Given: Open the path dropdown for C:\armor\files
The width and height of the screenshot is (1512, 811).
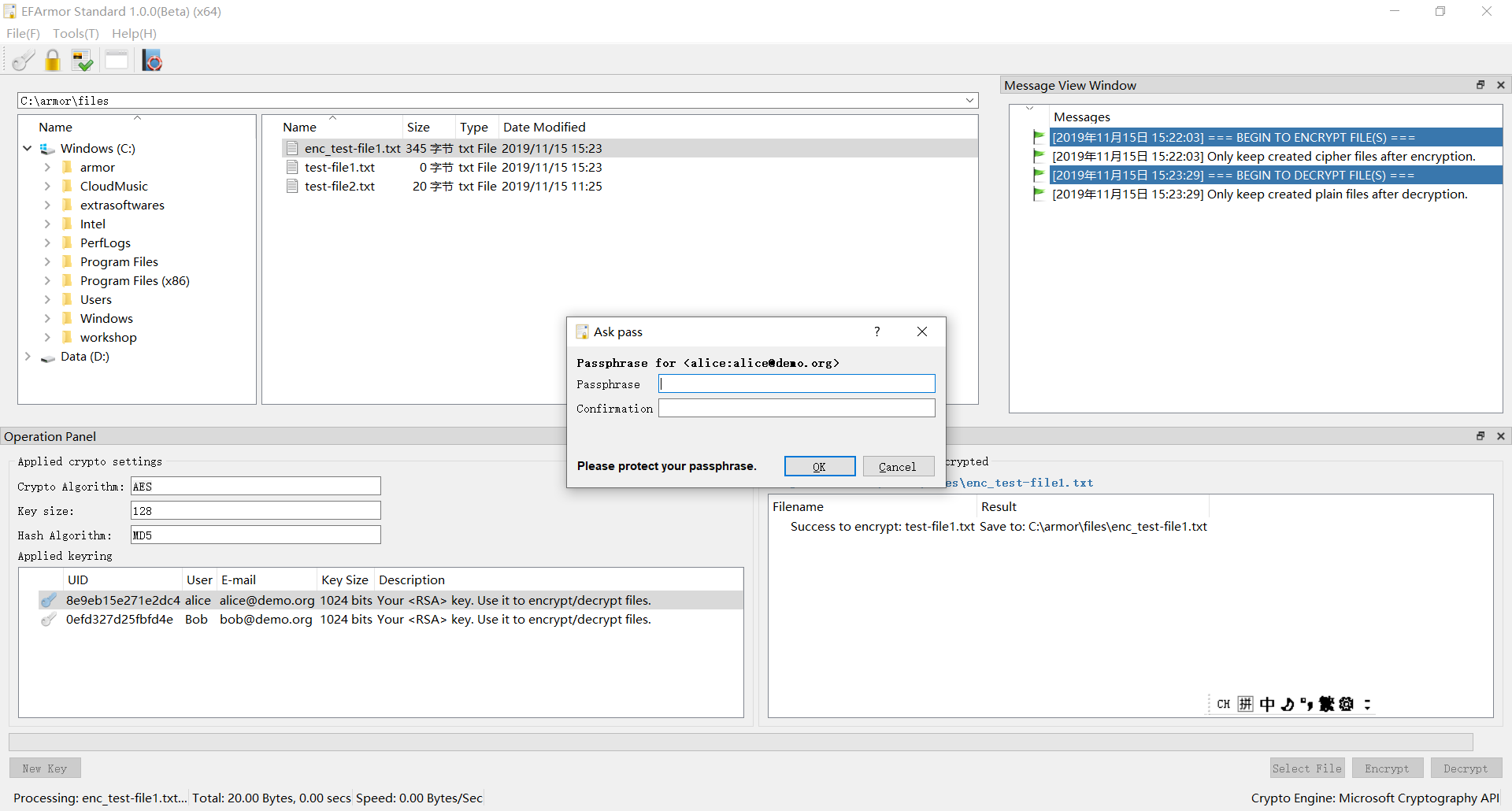Looking at the screenshot, I should (969, 101).
